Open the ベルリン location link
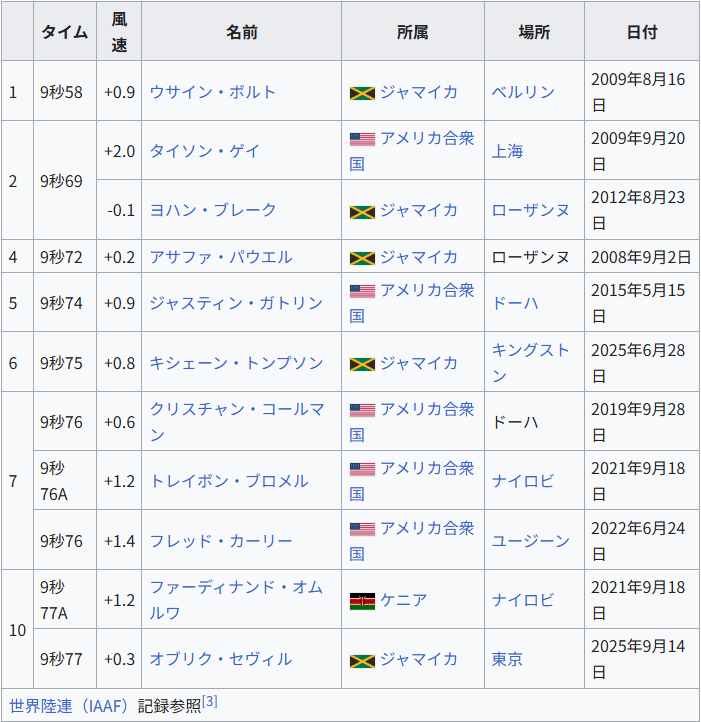 click(523, 92)
